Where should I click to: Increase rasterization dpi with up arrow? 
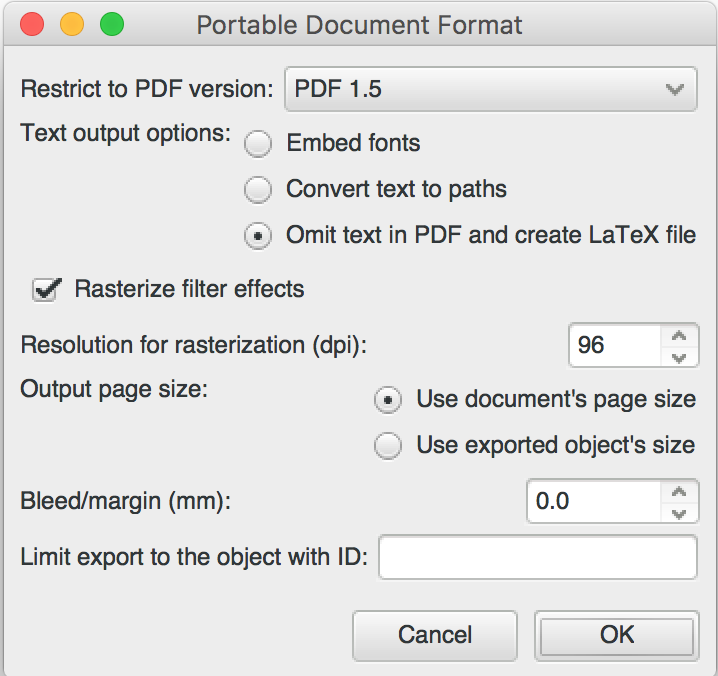(x=679, y=335)
